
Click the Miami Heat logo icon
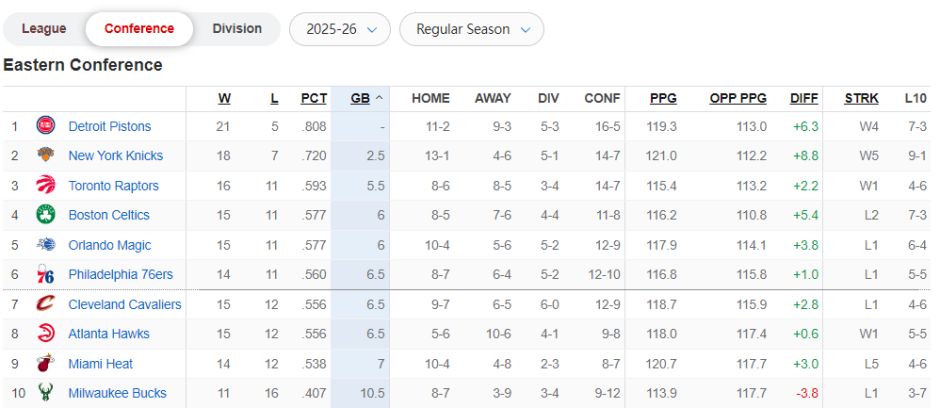point(46,364)
